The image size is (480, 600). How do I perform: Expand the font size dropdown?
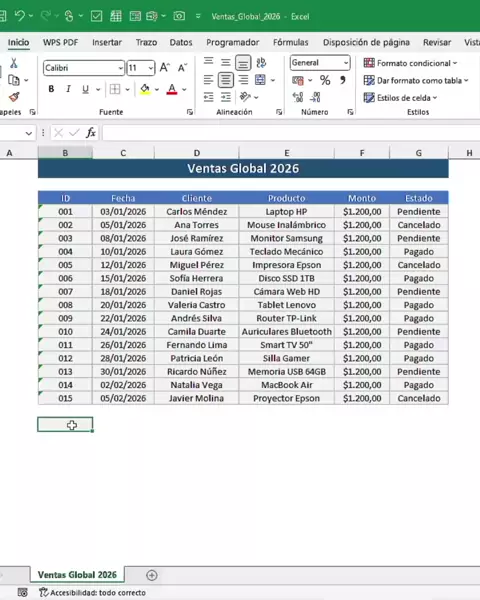click(151, 68)
